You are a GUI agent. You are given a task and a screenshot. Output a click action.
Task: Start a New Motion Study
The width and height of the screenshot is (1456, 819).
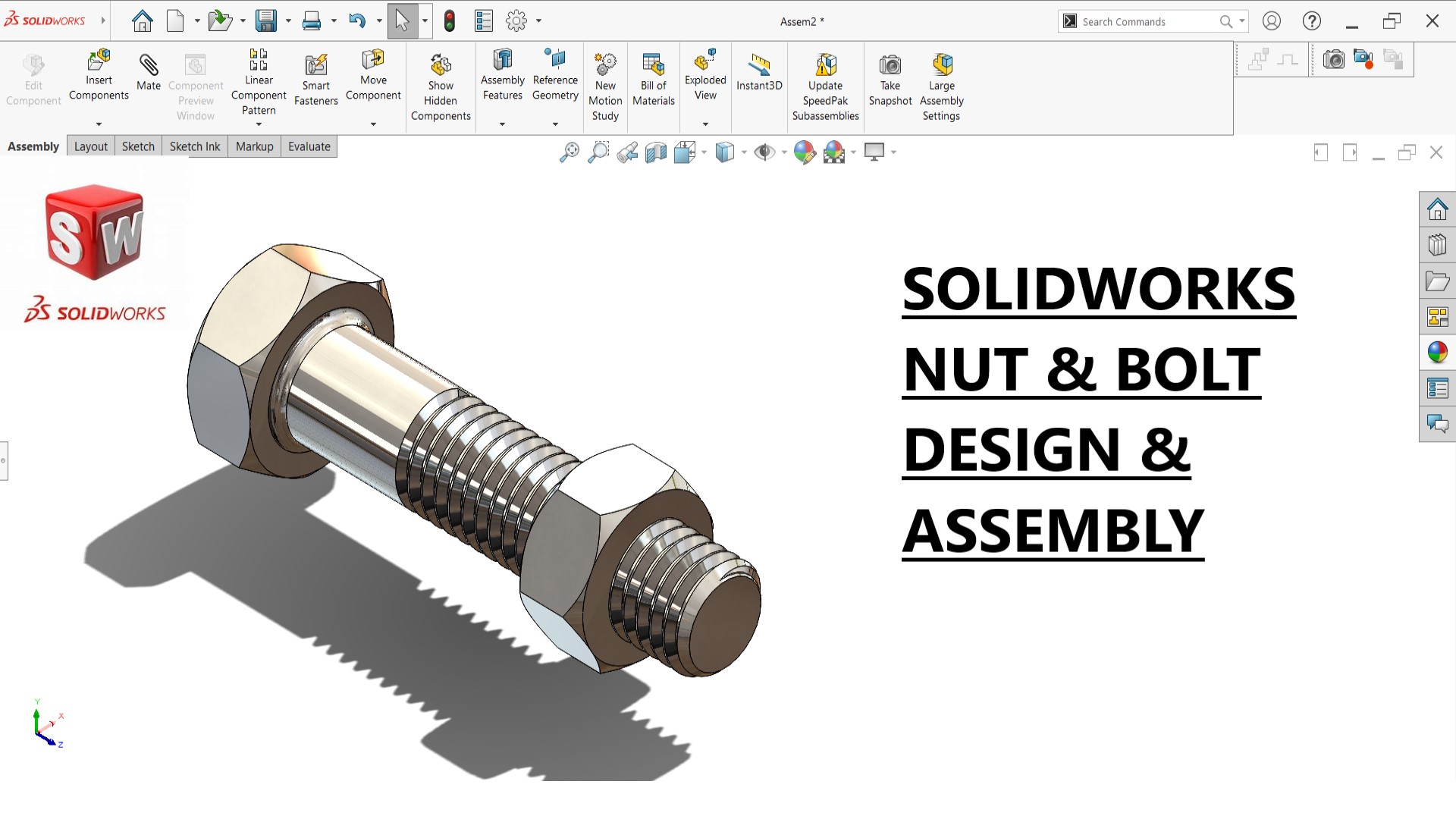point(605,65)
